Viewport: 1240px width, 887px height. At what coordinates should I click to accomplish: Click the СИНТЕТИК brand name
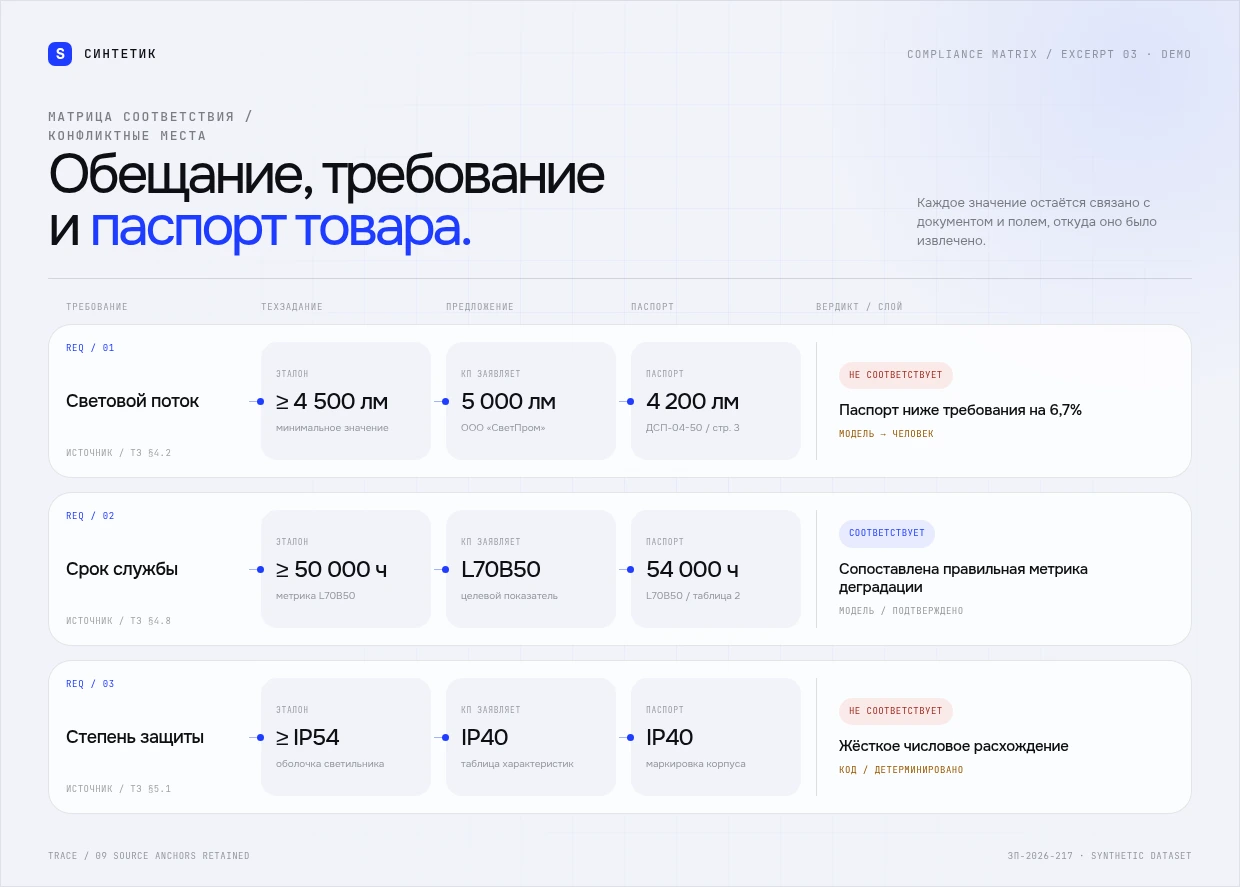[x=120, y=54]
